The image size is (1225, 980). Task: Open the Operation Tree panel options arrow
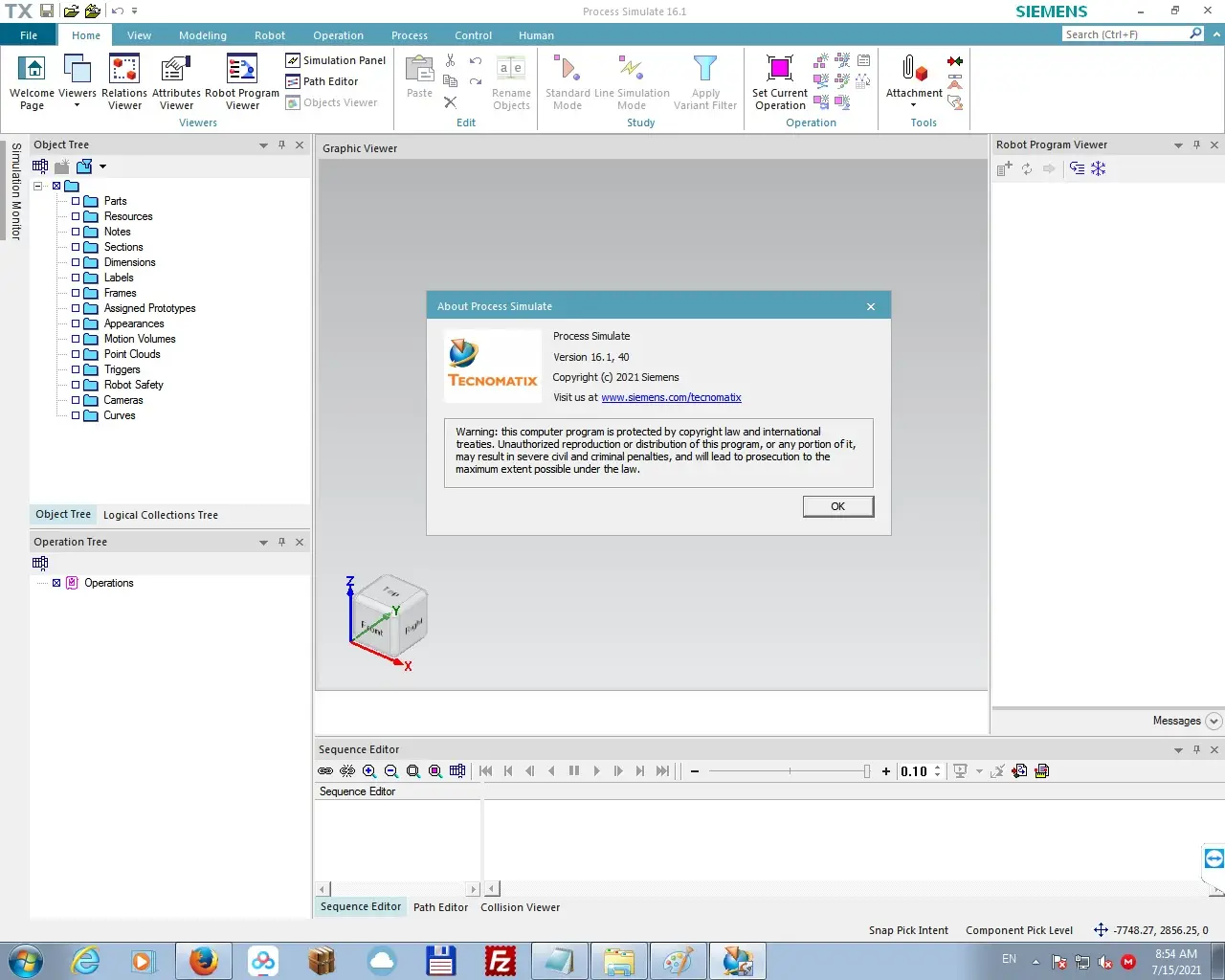(263, 543)
